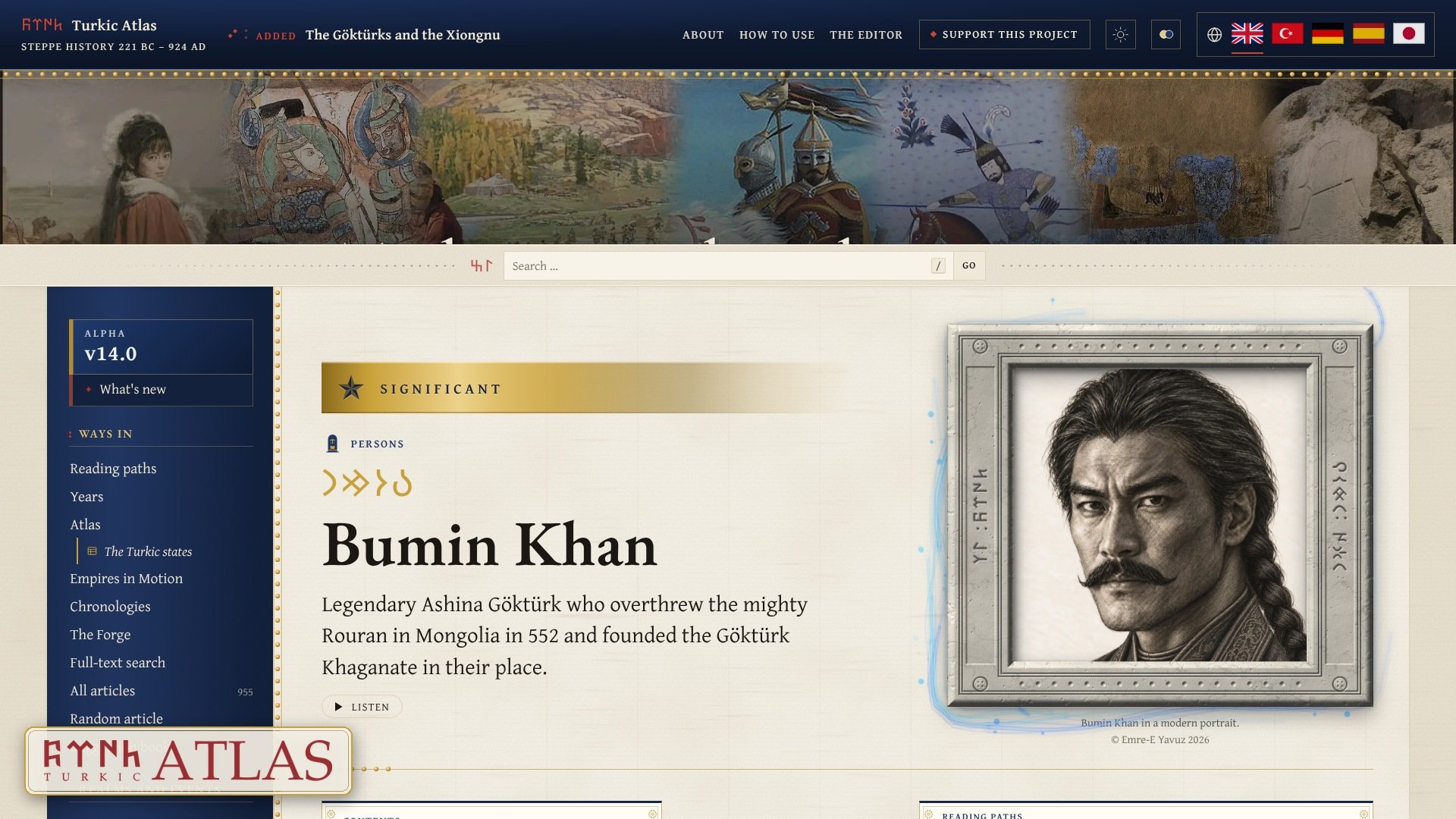Click the Bumin Khan heading
The height and width of the screenshot is (819, 1456).
[489, 544]
